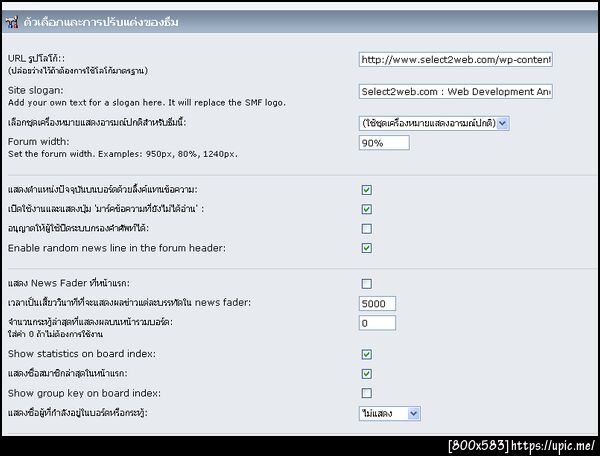Screen dimensions: 600x456
Task: Edit news fader milliseconds field 5000
Action: [x=377, y=304]
